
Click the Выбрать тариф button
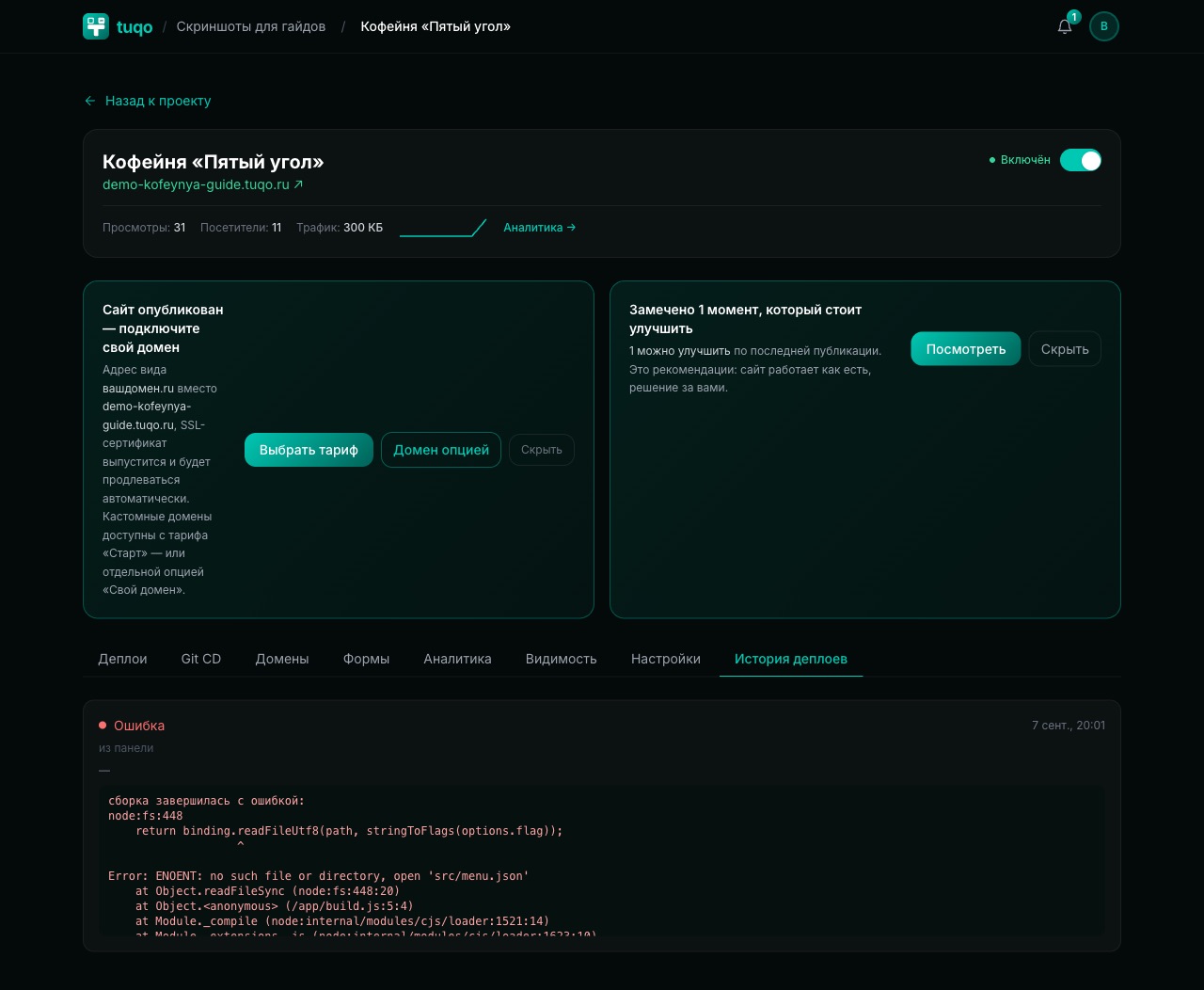click(309, 450)
